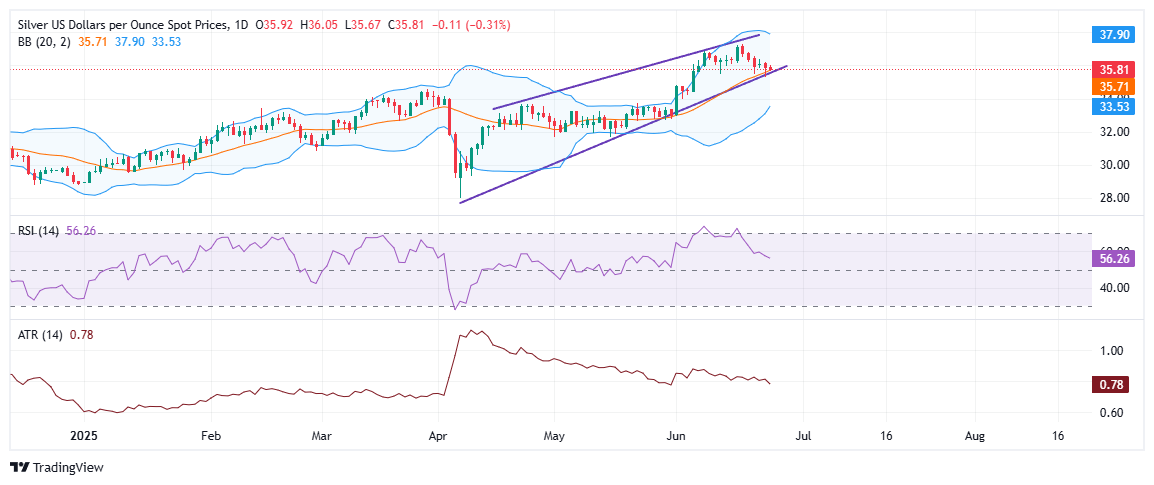
Task: Click the orange 35.71 basis price tag
Action: [1115, 87]
